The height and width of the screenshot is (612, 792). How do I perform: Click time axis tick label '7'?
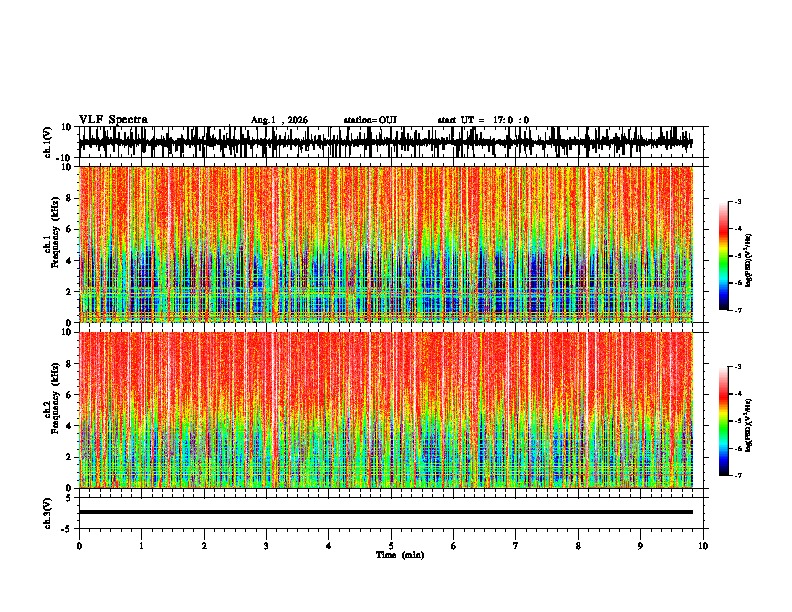pyautogui.click(x=516, y=546)
